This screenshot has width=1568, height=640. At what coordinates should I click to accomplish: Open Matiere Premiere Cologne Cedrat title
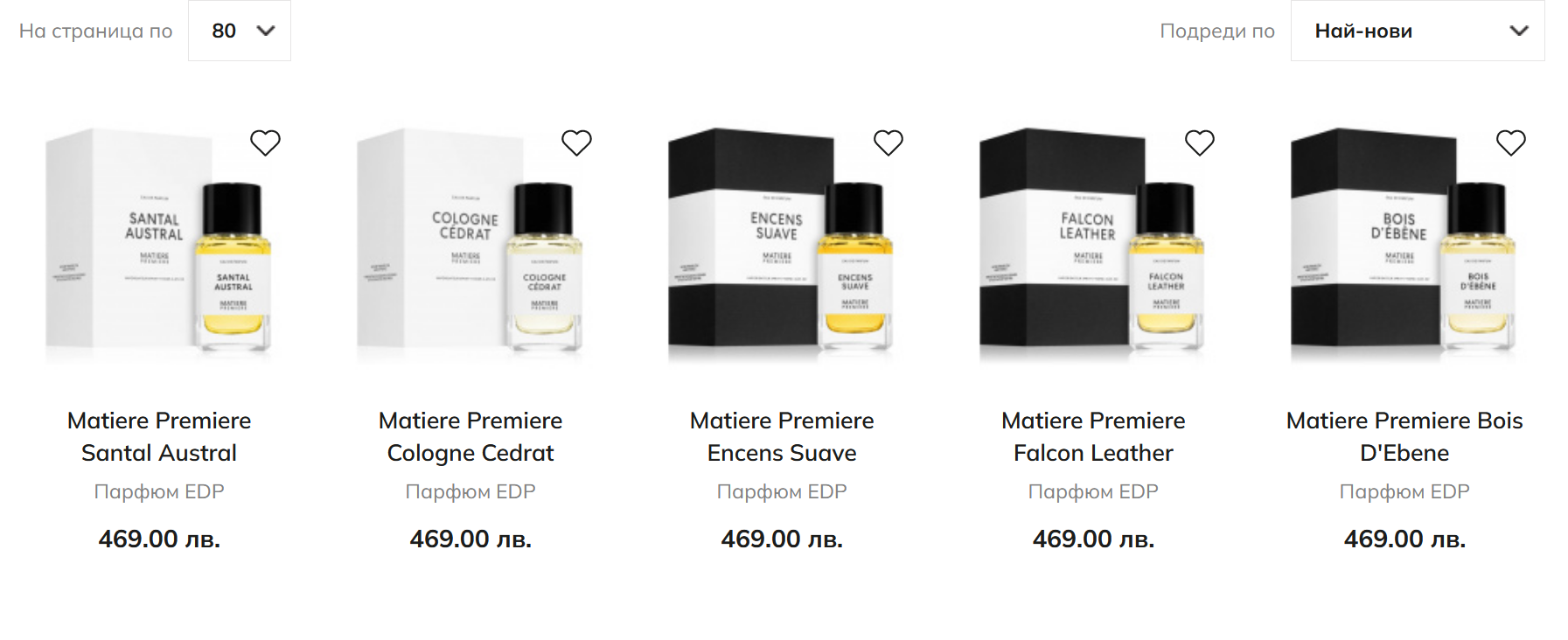(x=470, y=436)
